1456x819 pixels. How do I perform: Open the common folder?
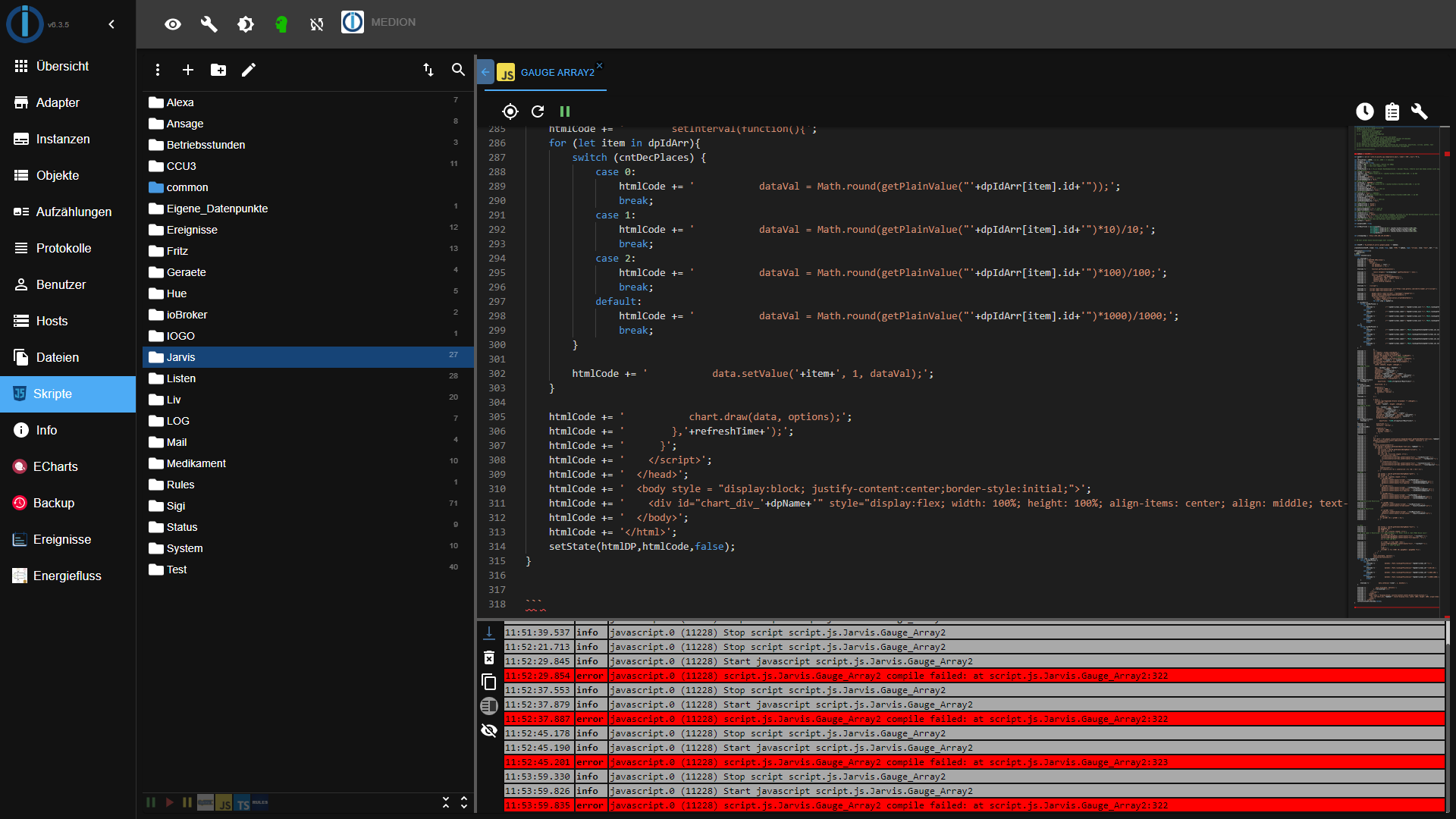pos(308,187)
